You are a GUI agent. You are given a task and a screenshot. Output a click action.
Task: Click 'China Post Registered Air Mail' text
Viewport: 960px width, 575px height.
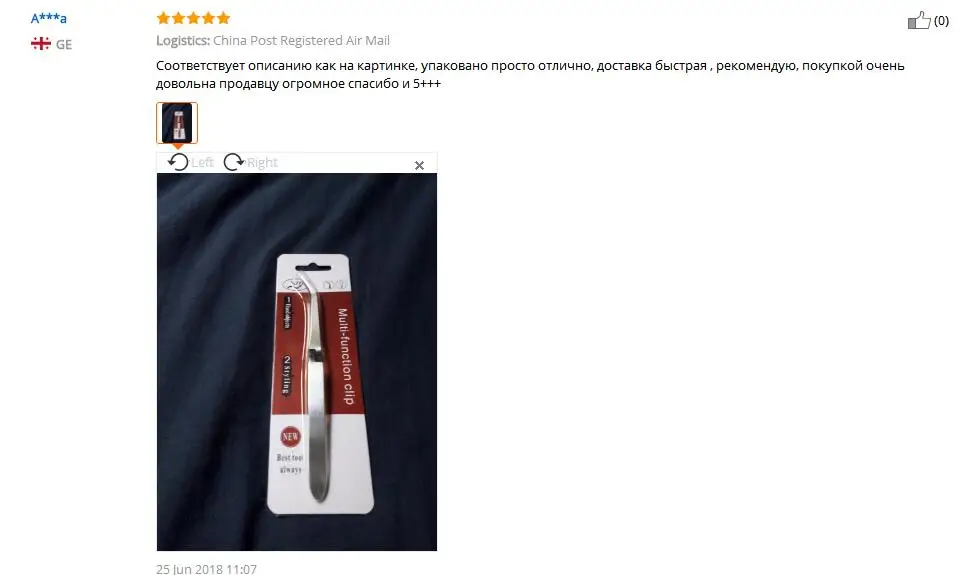click(x=301, y=40)
